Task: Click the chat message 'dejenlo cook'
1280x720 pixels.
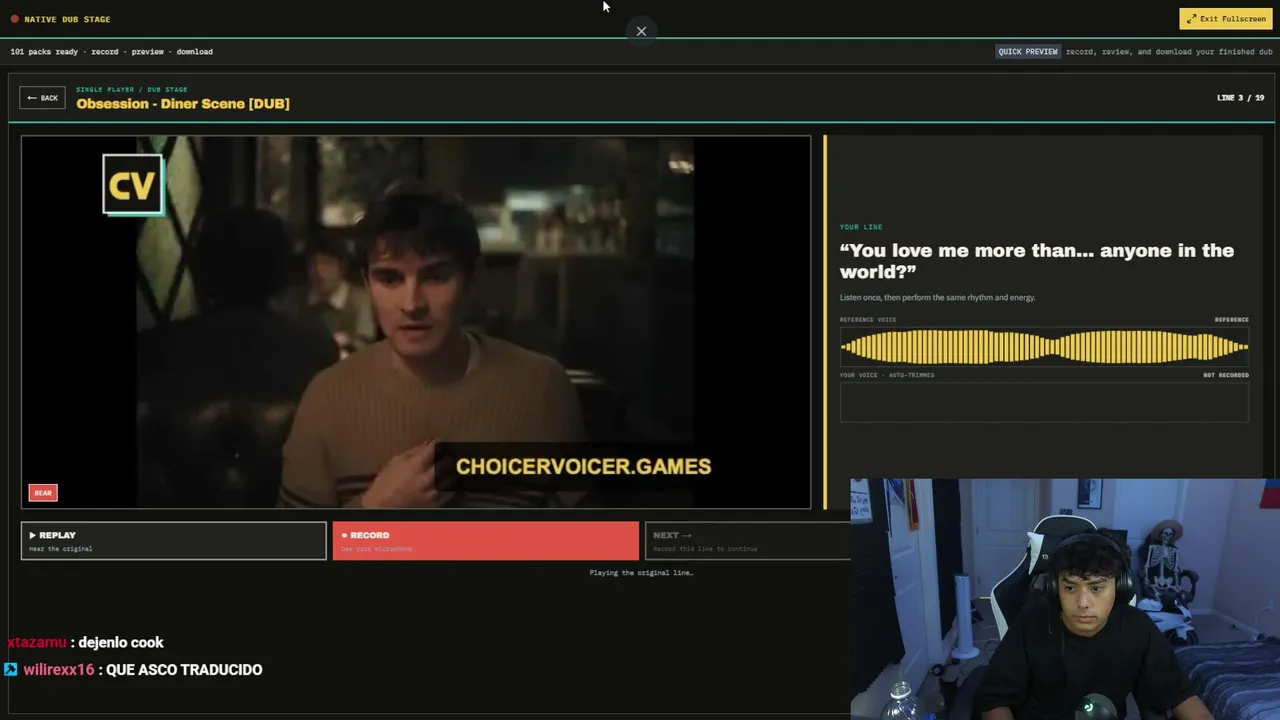Action: pyautogui.click(x=121, y=643)
